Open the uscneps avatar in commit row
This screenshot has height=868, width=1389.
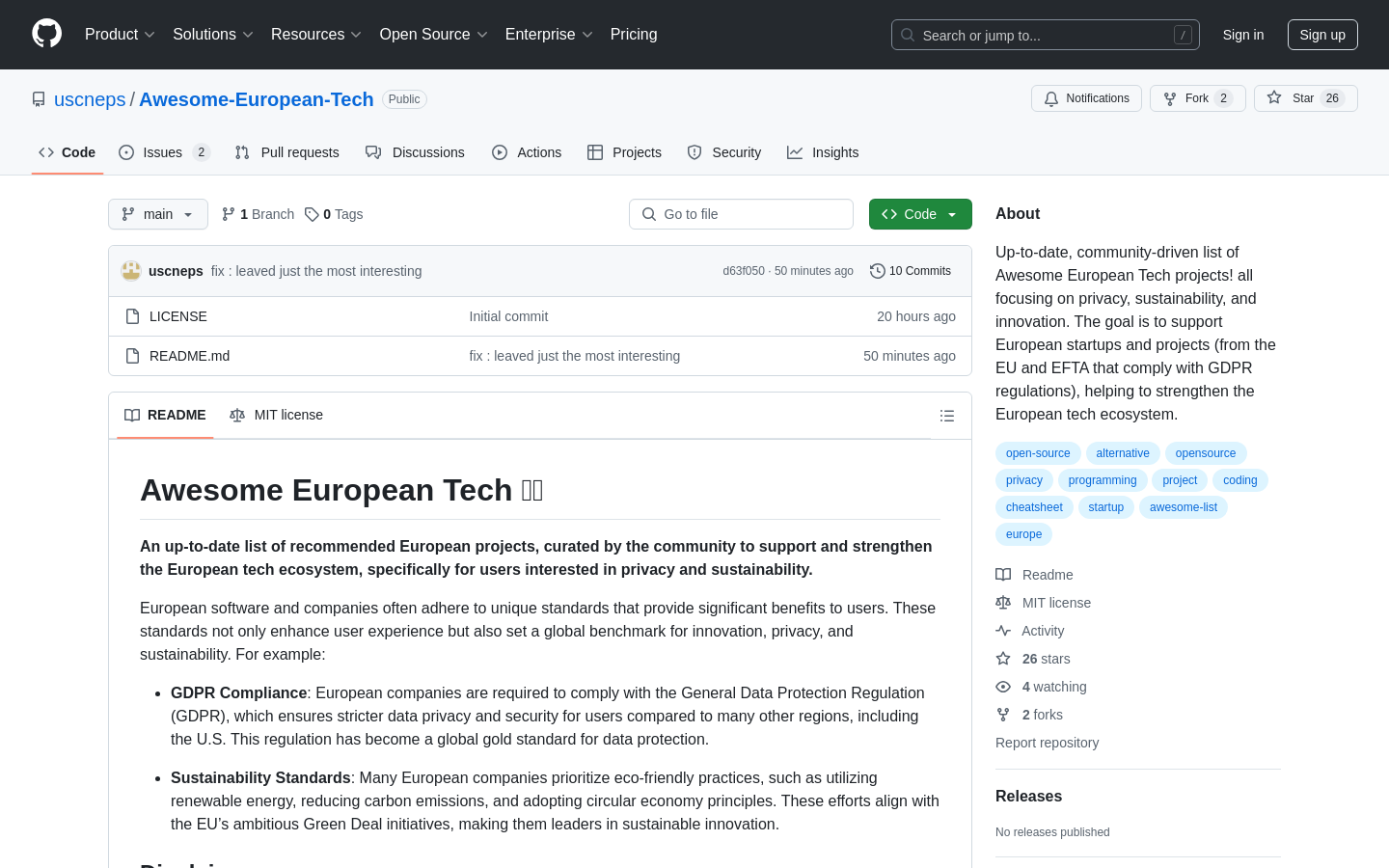click(131, 271)
